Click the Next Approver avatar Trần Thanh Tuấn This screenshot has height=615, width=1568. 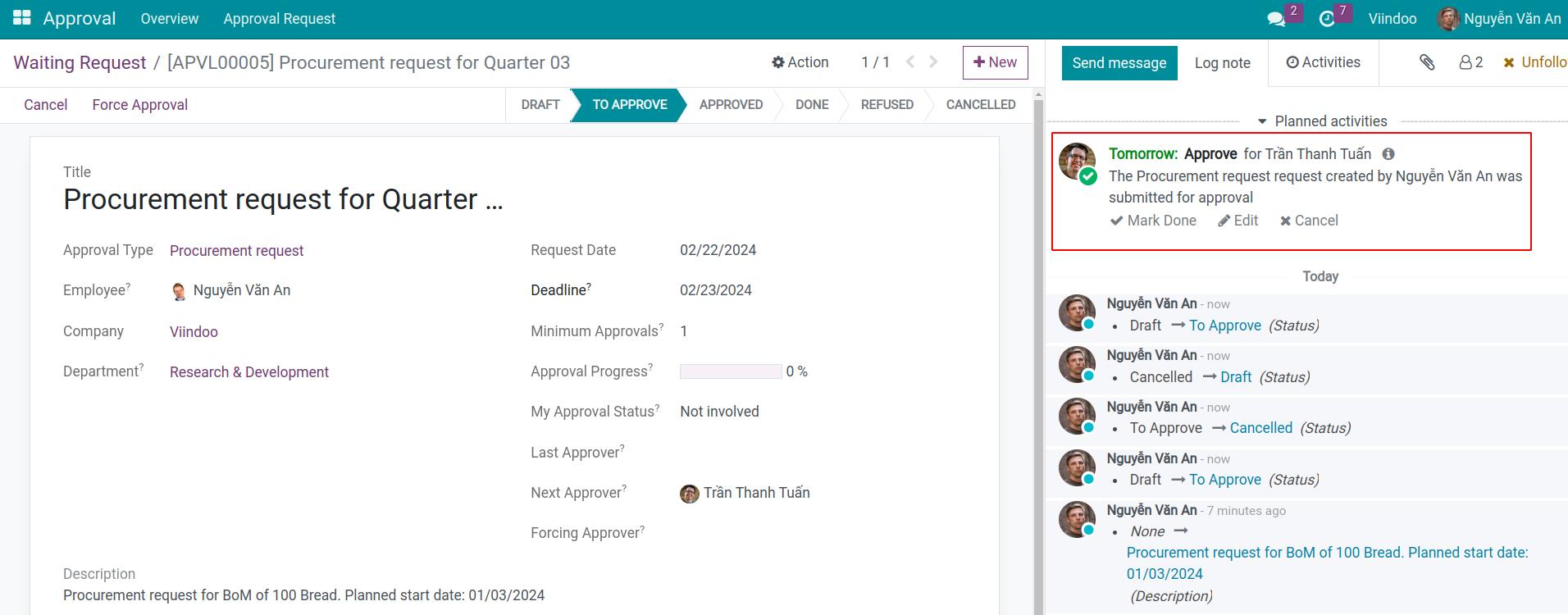tap(689, 494)
